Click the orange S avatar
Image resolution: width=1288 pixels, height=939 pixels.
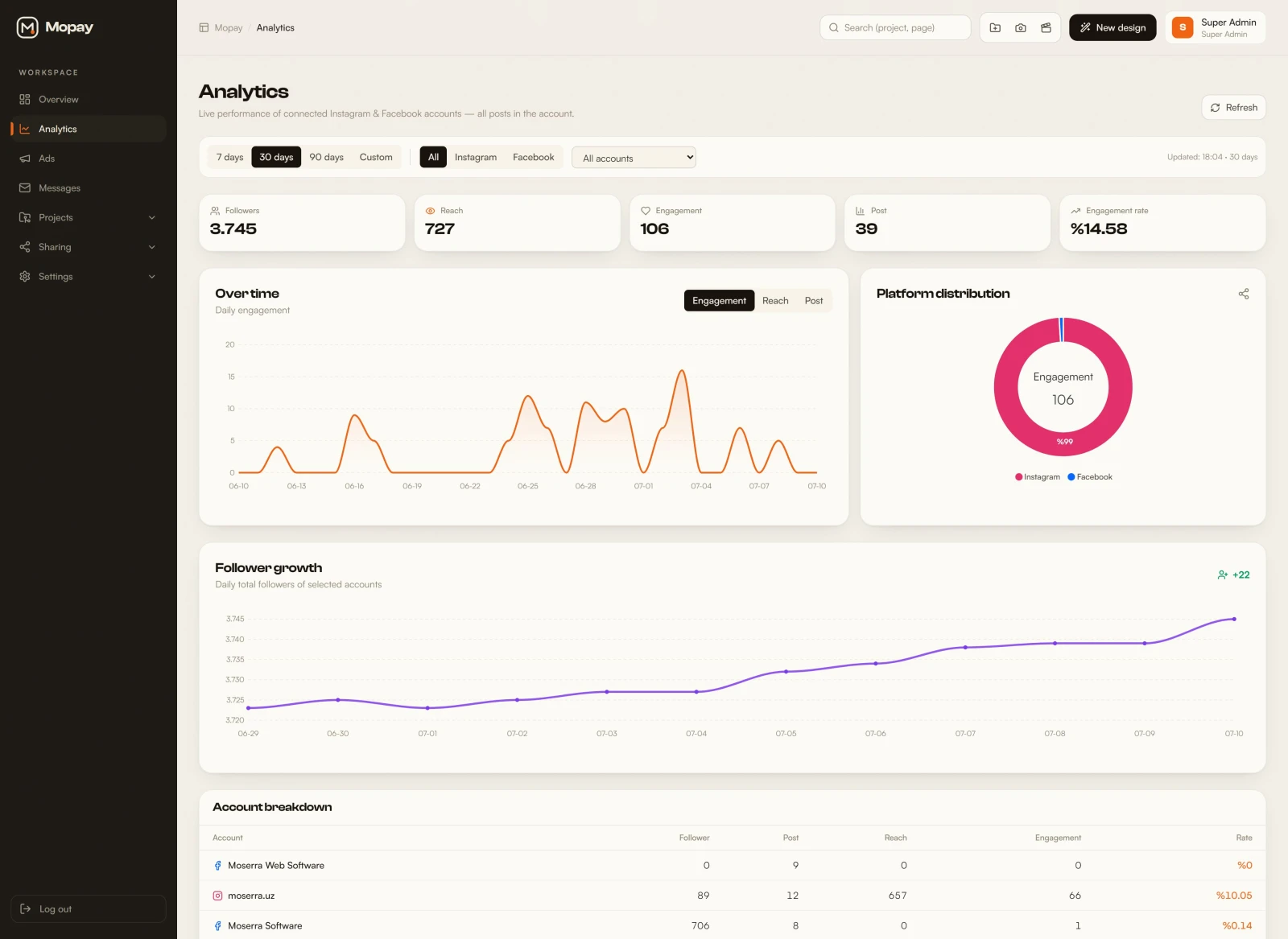click(x=1183, y=27)
